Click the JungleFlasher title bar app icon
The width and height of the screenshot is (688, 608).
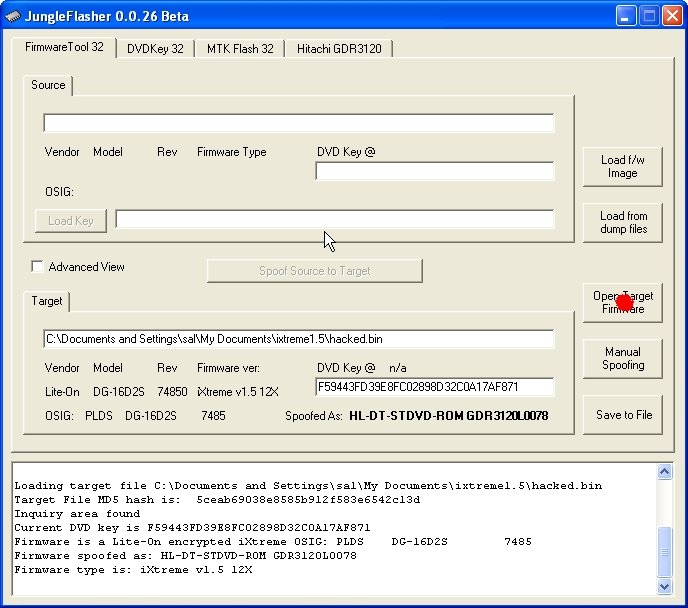point(13,17)
